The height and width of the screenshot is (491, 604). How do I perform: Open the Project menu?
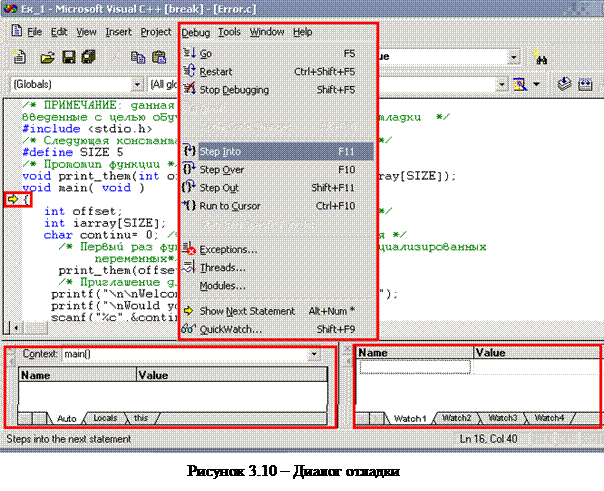[x=156, y=32]
